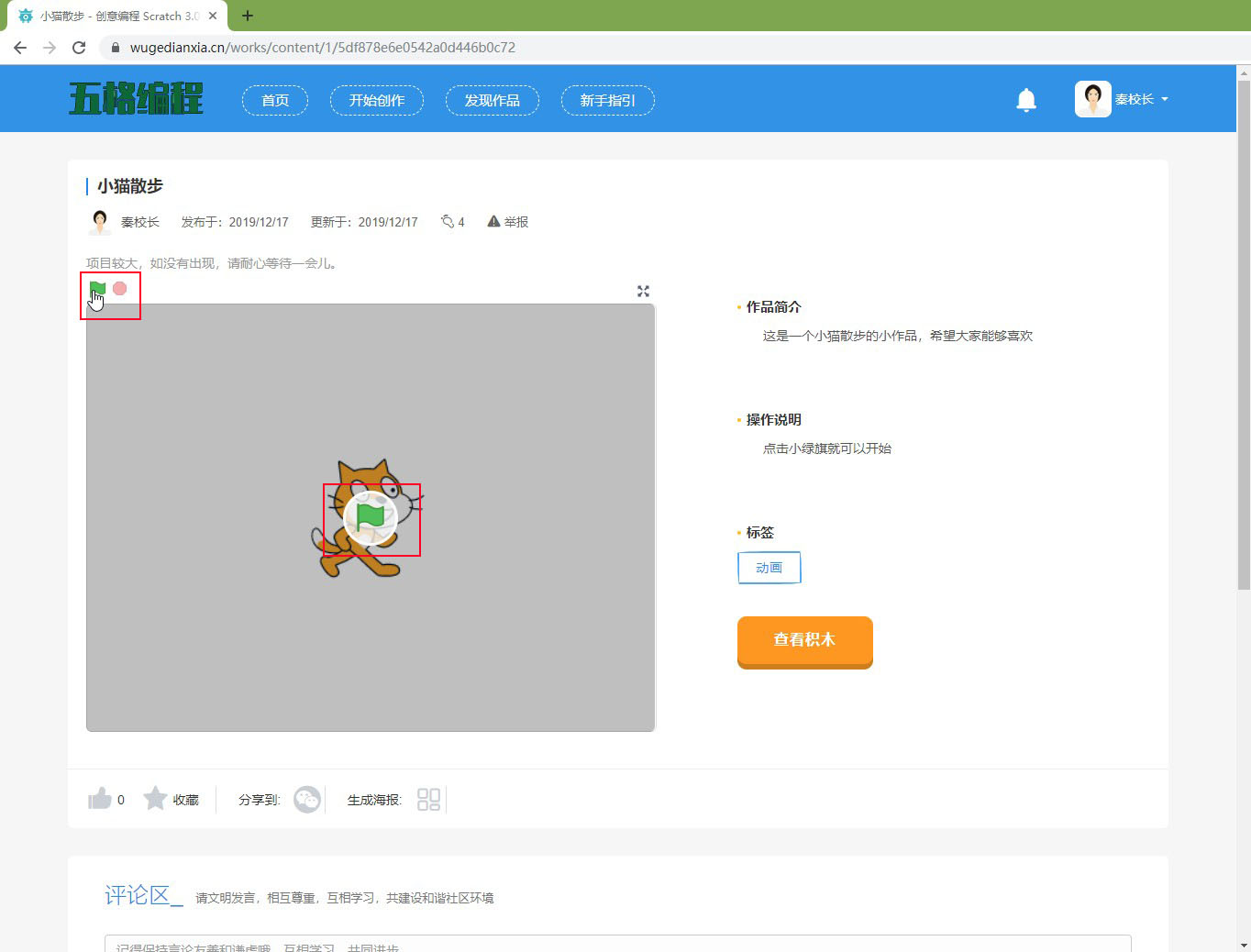This screenshot has height=952, width=1251.
Task: Click the green flag above the stage
Action: point(98,289)
